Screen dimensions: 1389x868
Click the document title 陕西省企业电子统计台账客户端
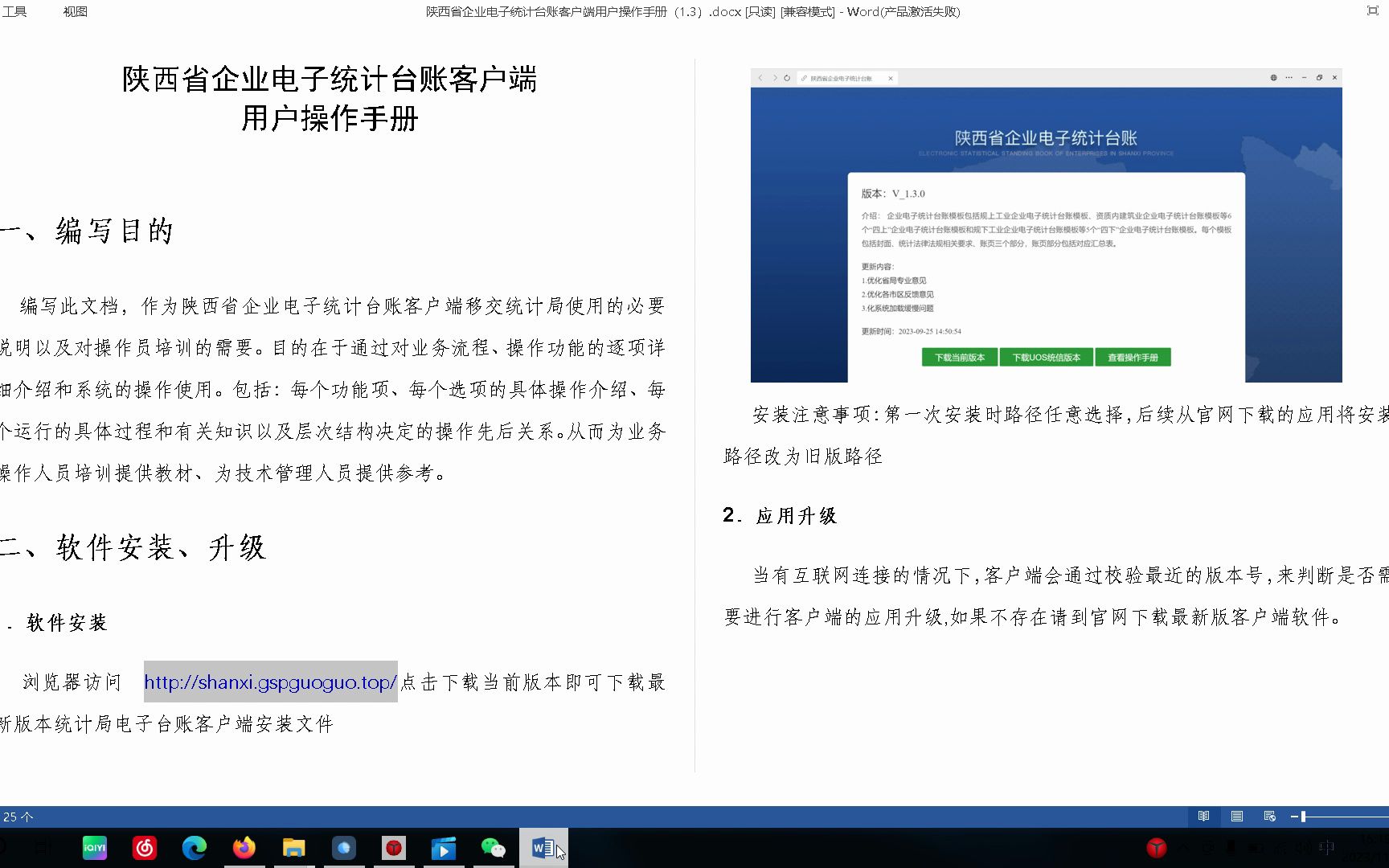pos(330,80)
